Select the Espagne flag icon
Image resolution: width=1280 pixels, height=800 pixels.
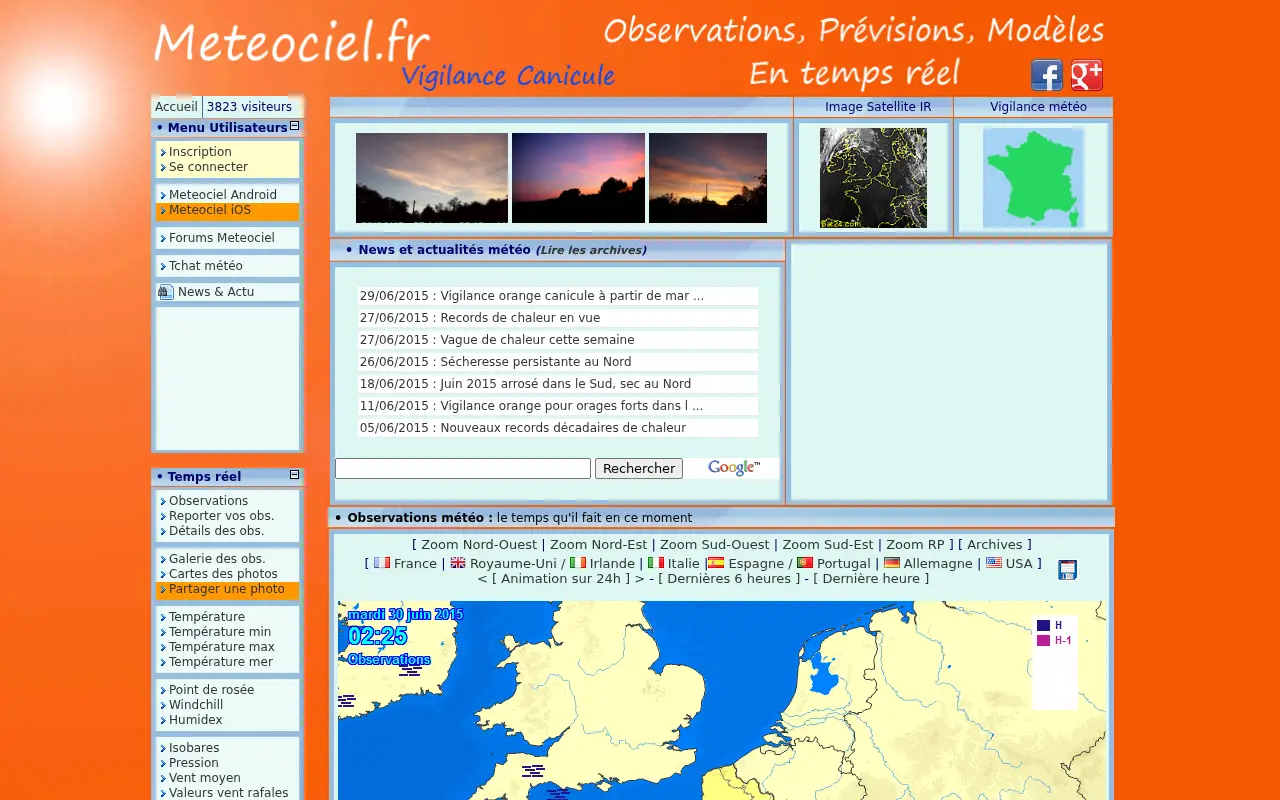pyautogui.click(x=716, y=563)
